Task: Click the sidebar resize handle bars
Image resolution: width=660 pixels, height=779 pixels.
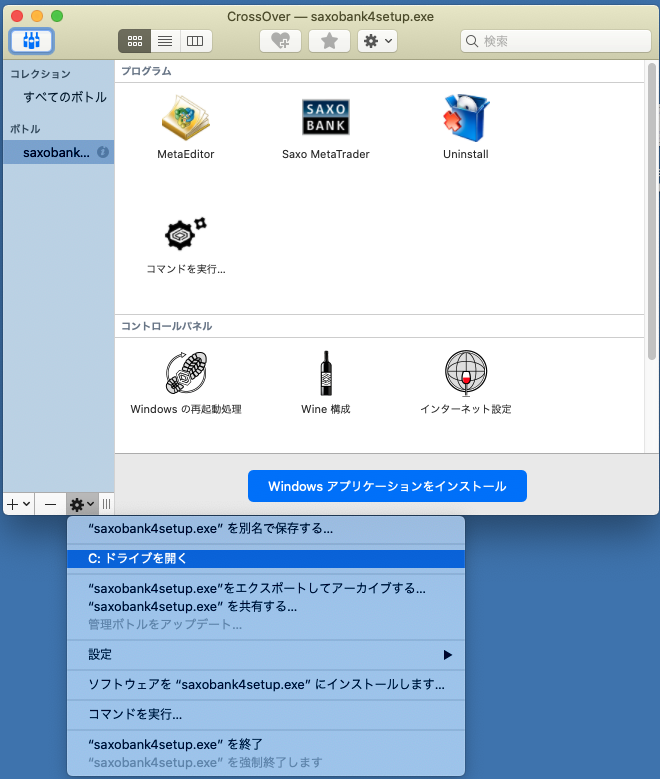Action: click(x=106, y=504)
